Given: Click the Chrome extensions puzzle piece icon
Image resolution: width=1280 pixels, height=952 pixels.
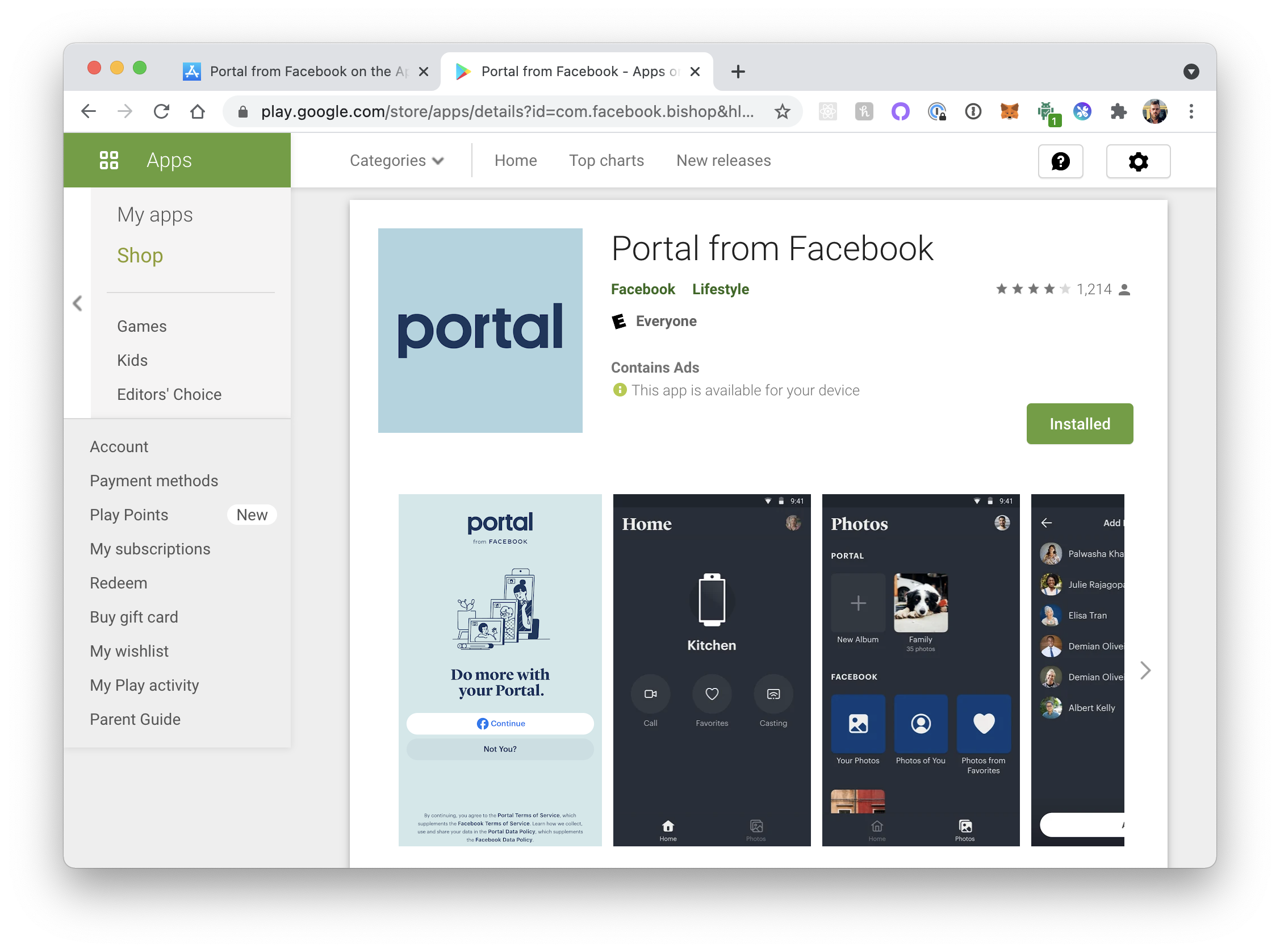Looking at the screenshot, I should (x=1118, y=111).
